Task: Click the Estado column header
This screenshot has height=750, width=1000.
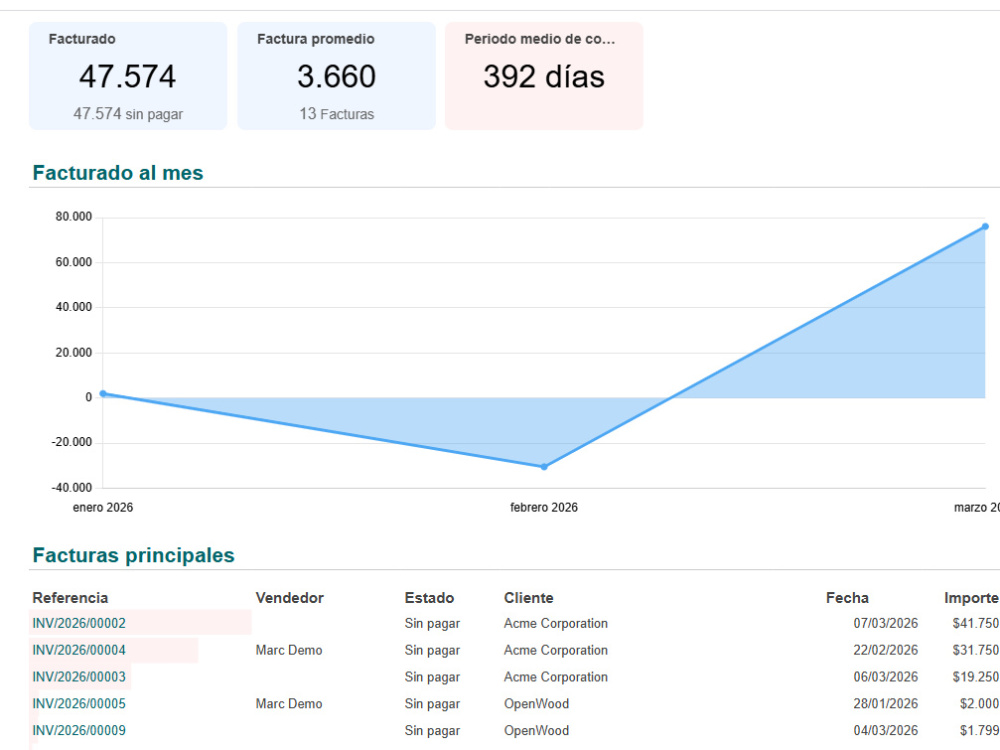Action: tap(429, 598)
